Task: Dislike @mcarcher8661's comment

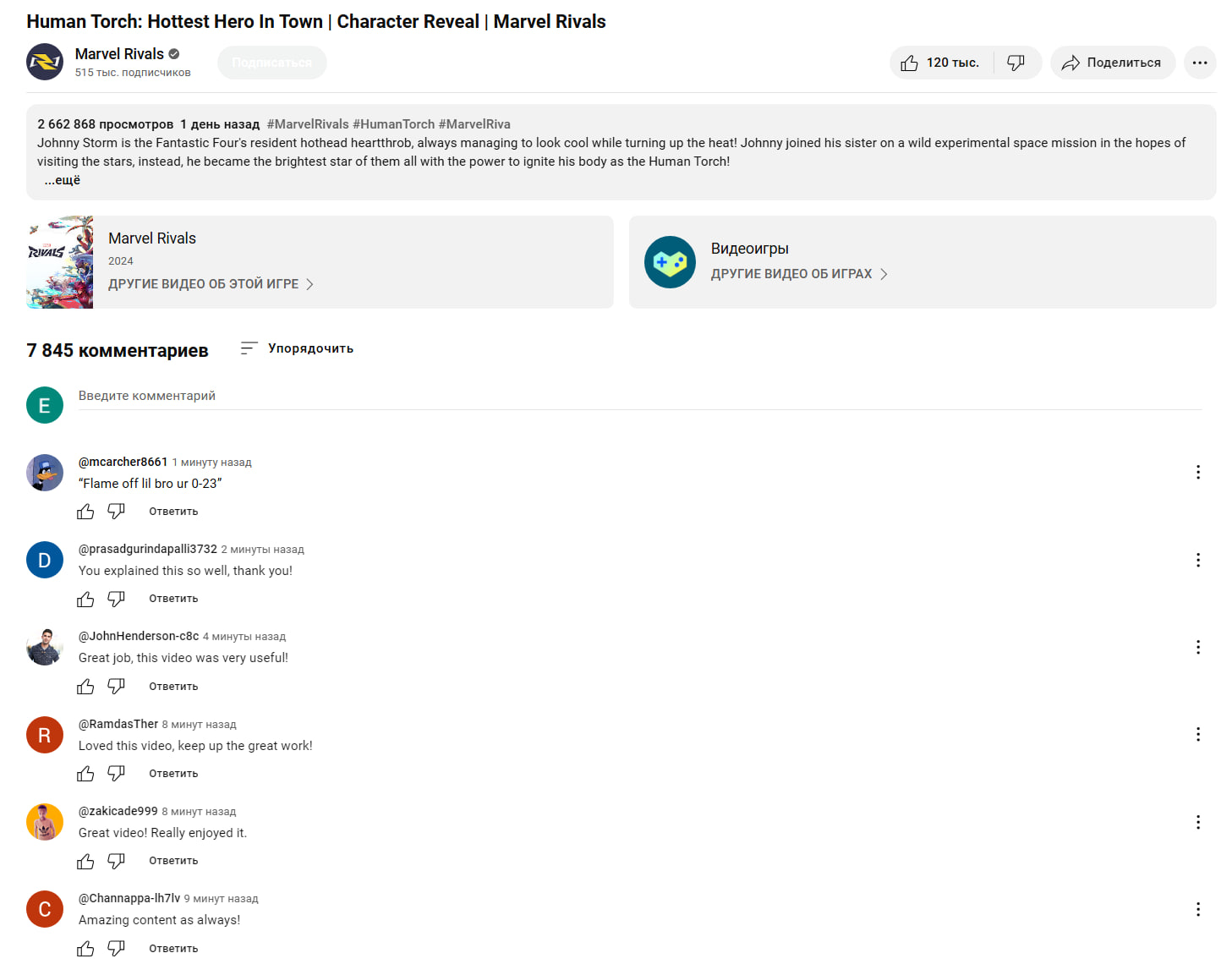Action: point(117,512)
